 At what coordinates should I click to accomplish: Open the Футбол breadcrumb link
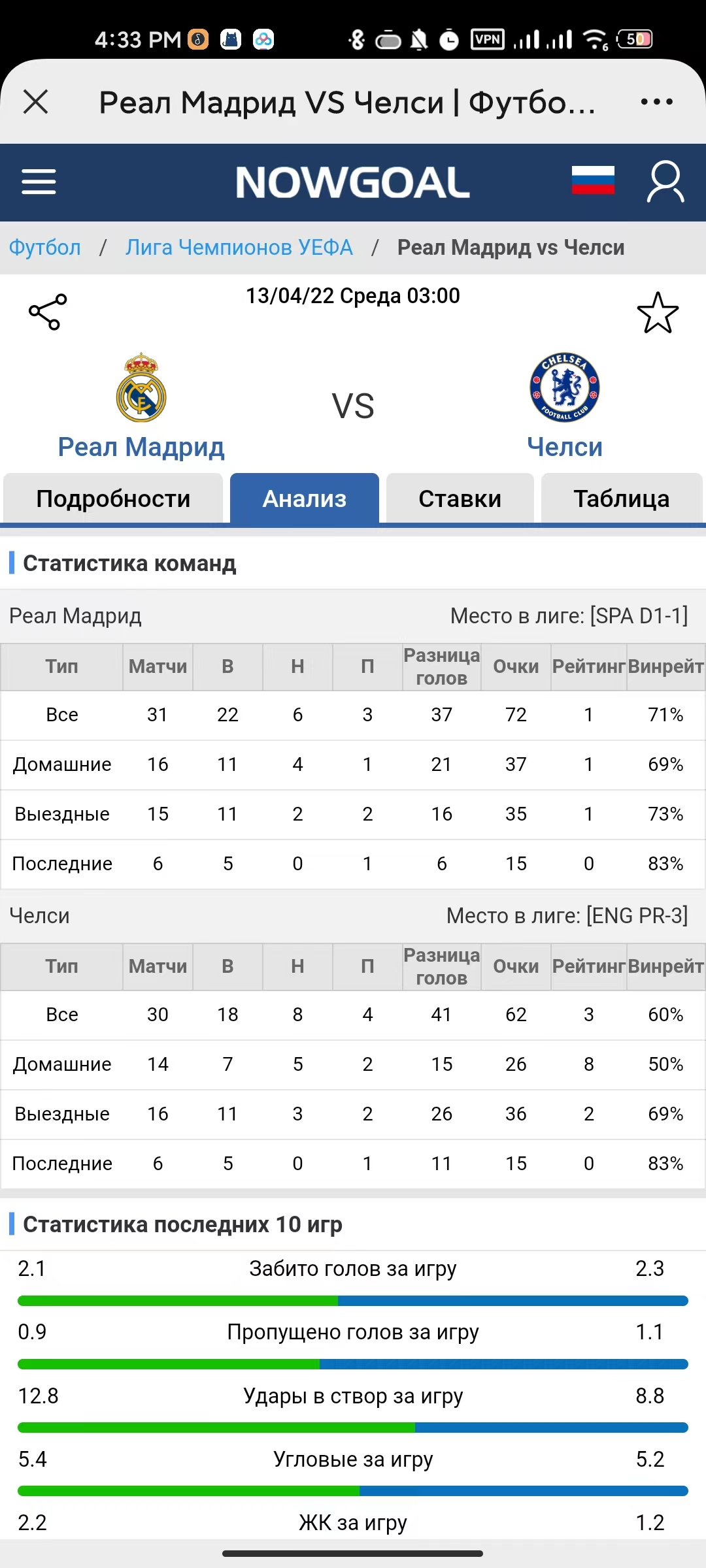pyautogui.click(x=44, y=248)
